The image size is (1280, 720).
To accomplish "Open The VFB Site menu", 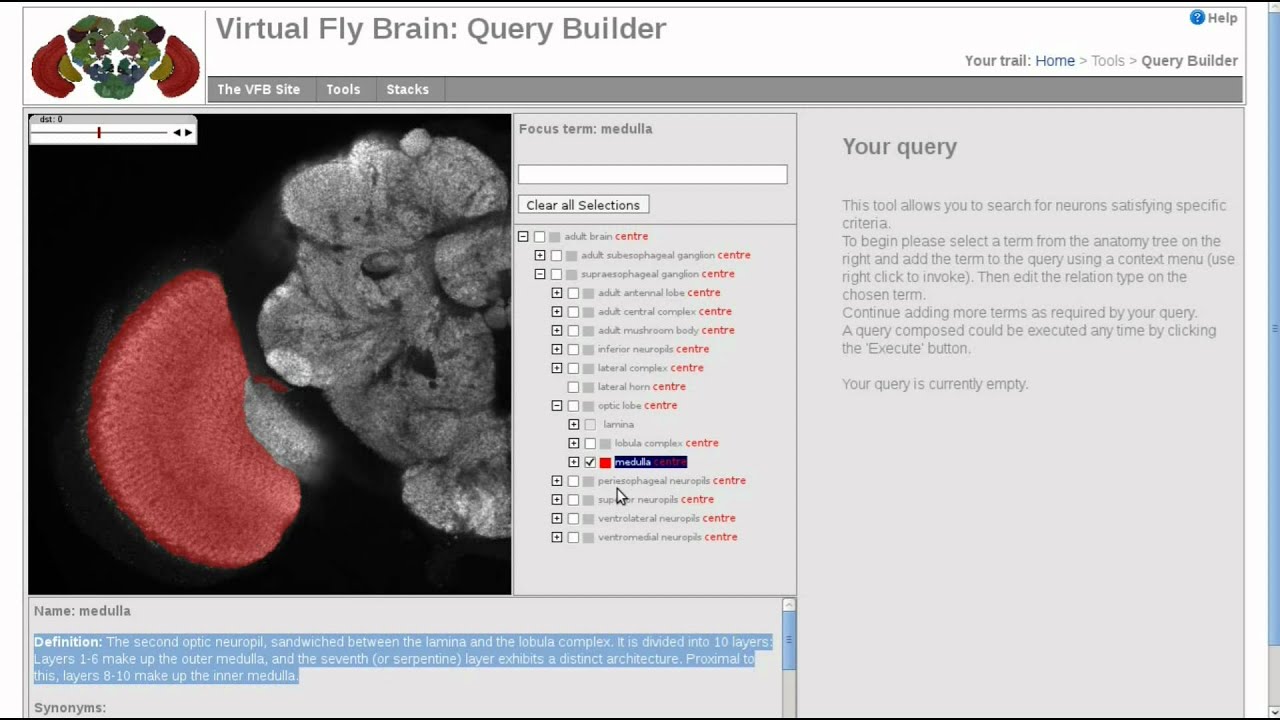I will point(258,89).
